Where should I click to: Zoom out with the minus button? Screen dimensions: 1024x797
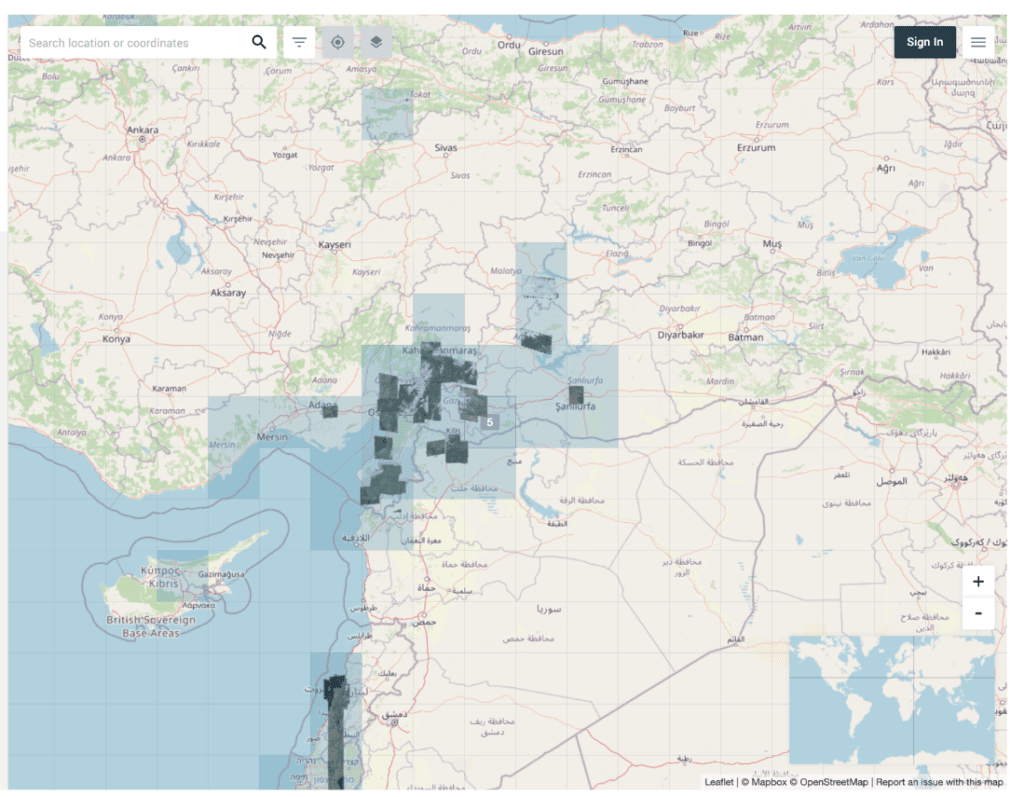(977, 613)
